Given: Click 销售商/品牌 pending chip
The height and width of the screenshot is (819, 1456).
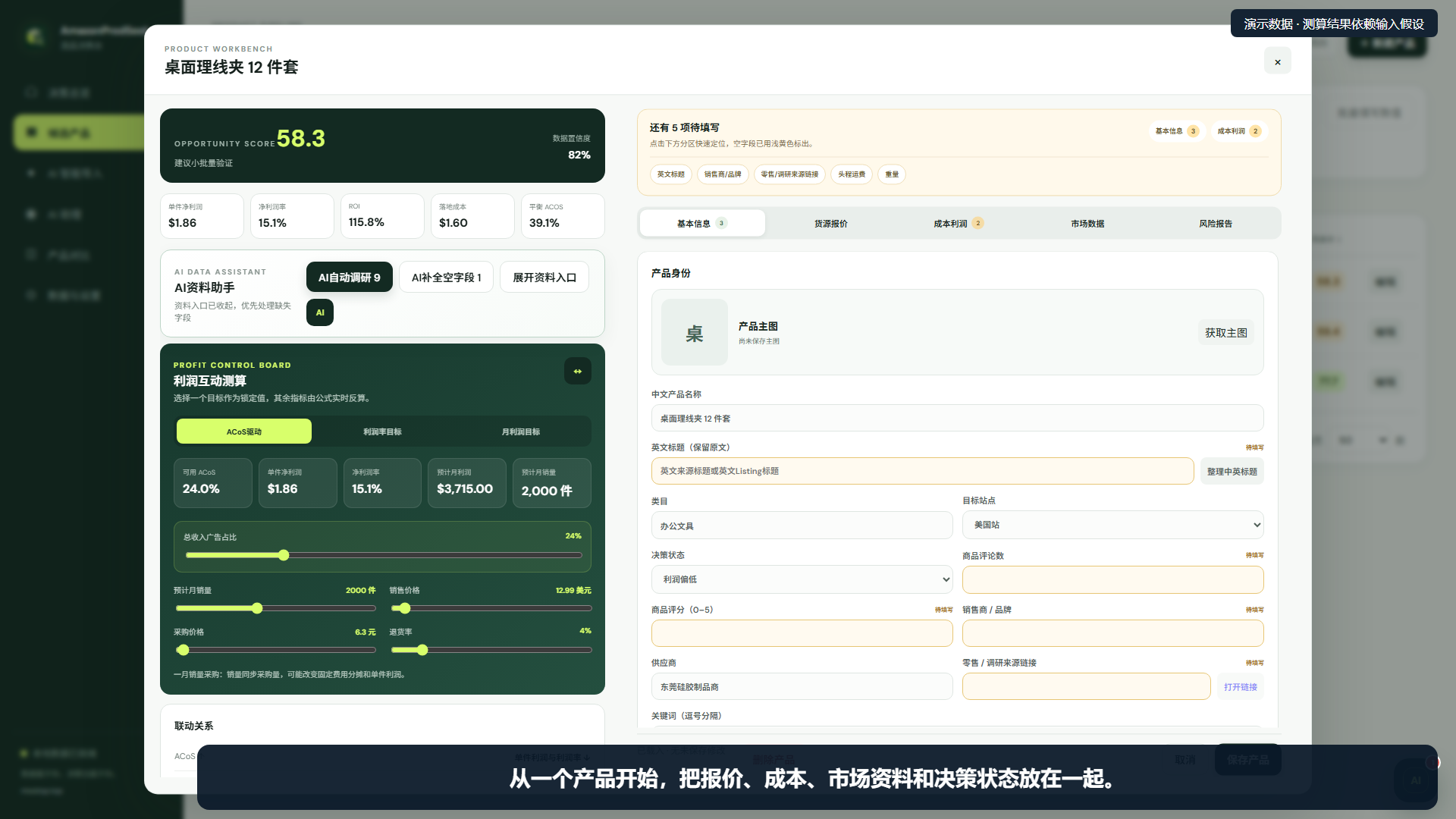Looking at the screenshot, I should 723,174.
